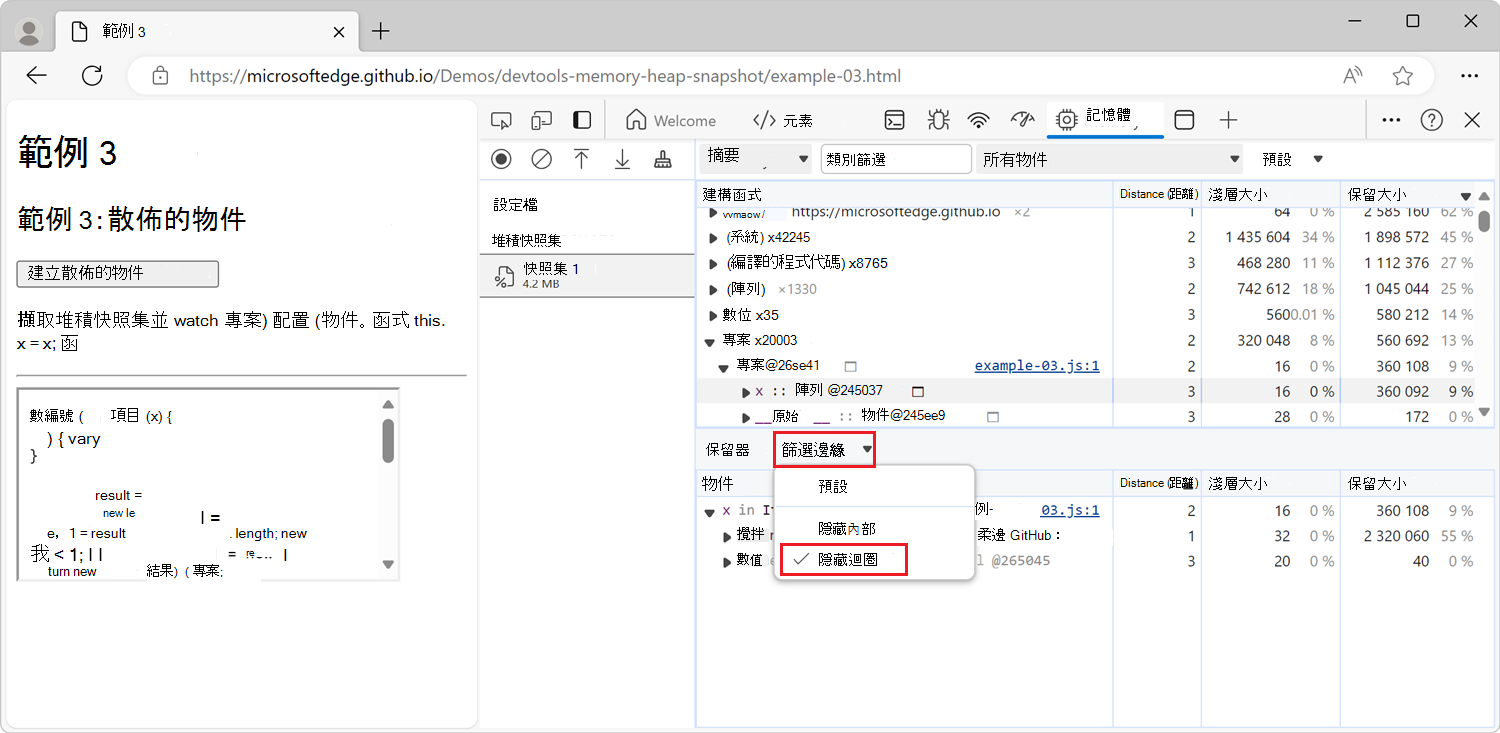Choose 隱藏內部 in the 篩選邊緣 menu
Image resolution: width=1500 pixels, height=733 pixels.
[x=847, y=528]
